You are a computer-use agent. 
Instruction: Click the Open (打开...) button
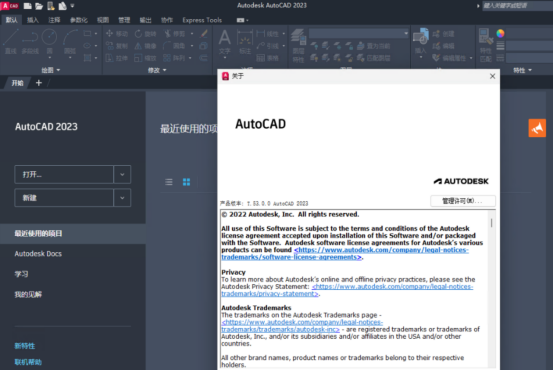[64, 175]
